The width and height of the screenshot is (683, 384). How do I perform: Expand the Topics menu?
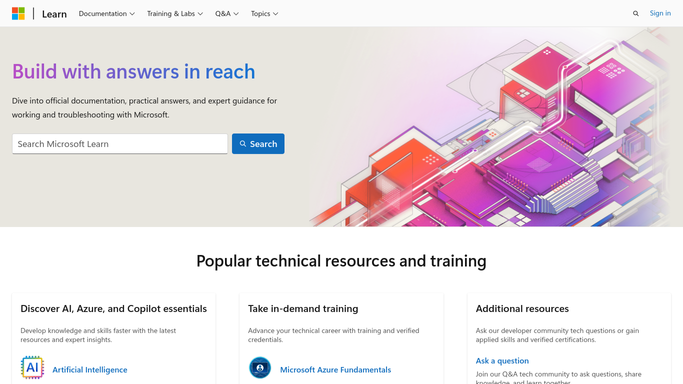tap(264, 13)
